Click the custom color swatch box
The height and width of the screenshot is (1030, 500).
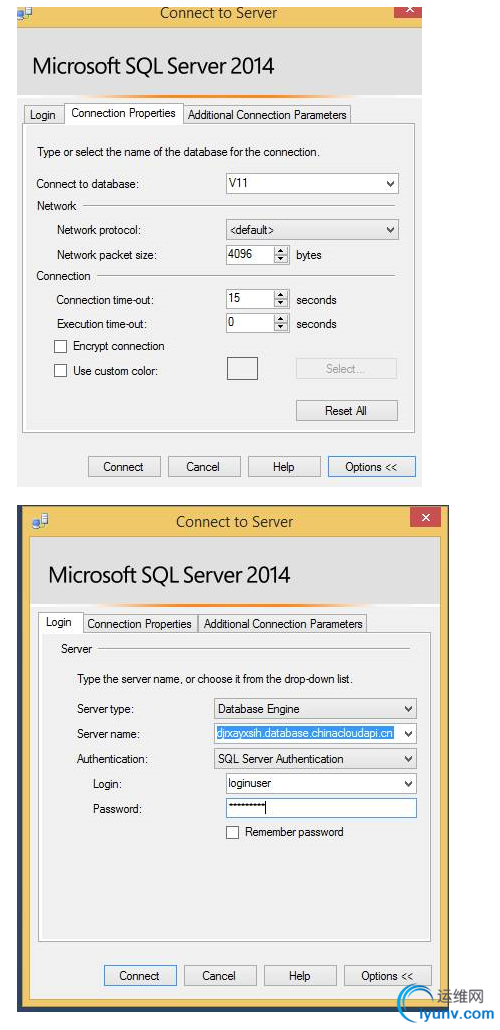coord(242,369)
